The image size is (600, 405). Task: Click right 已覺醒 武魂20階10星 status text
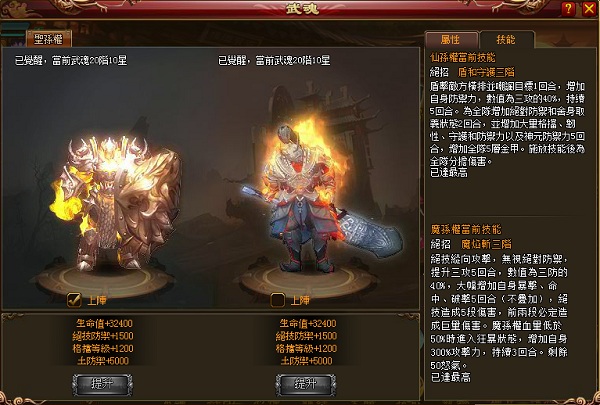point(274,60)
